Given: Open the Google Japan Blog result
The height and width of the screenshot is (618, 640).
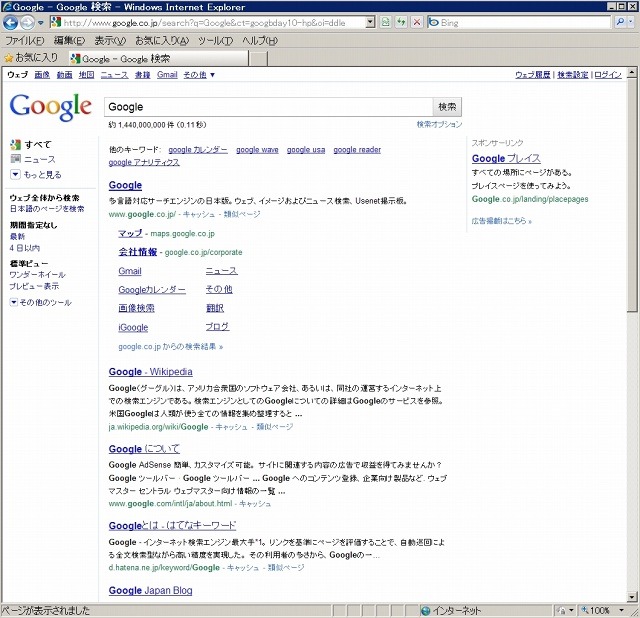Looking at the screenshot, I should pos(151,591).
